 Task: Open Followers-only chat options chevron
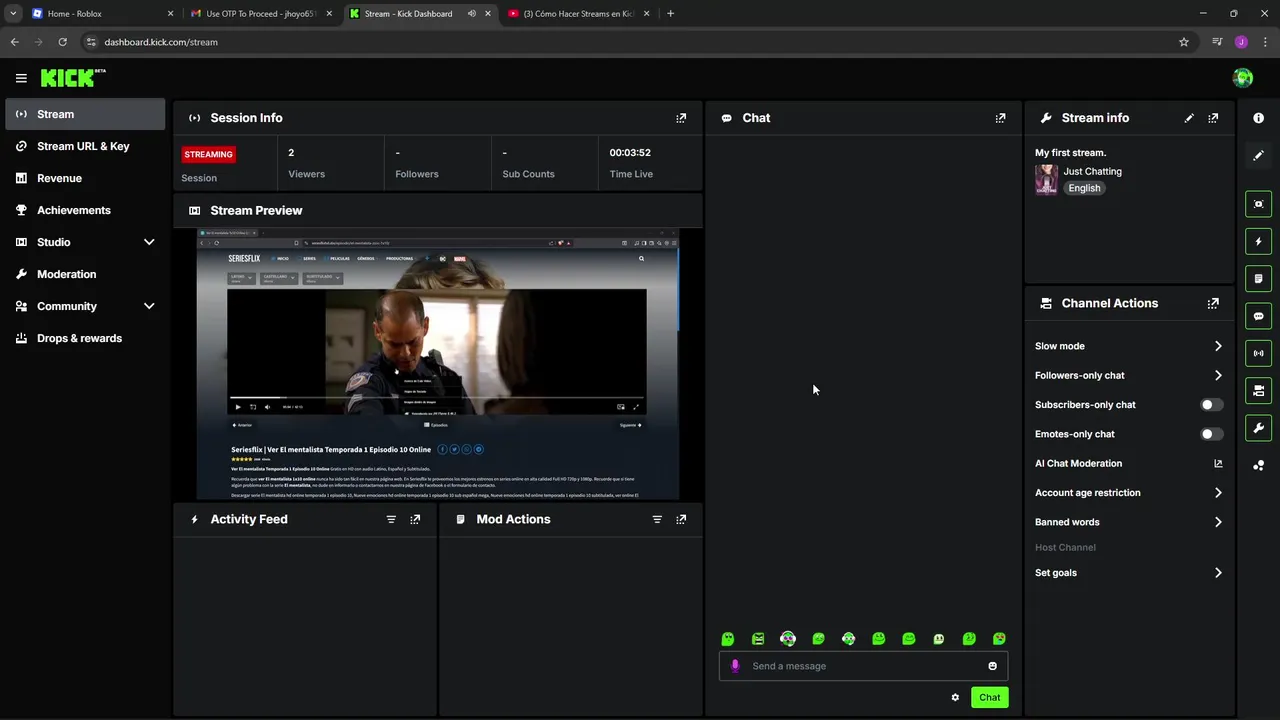1218,375
